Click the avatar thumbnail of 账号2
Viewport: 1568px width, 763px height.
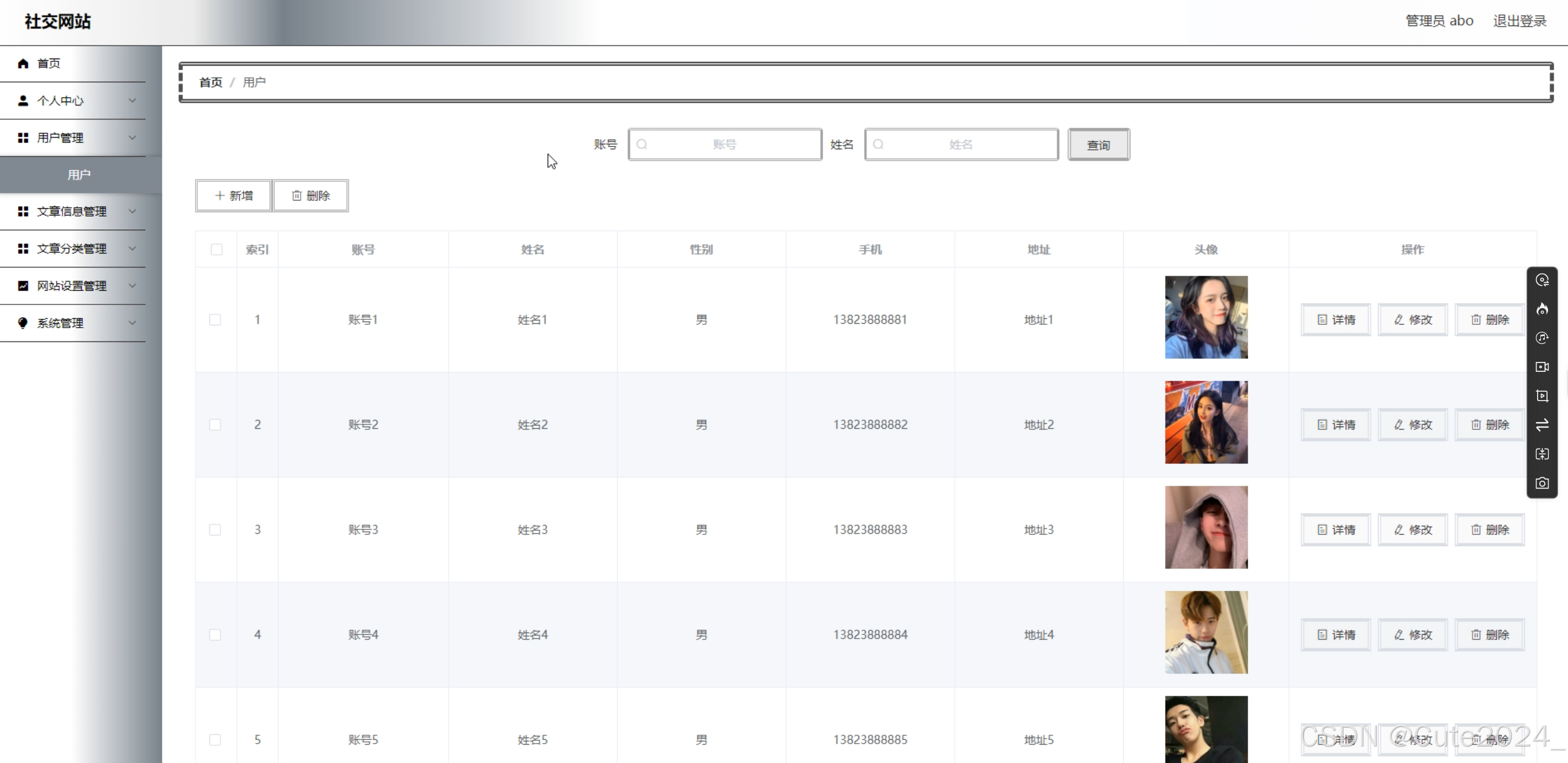1205,422
